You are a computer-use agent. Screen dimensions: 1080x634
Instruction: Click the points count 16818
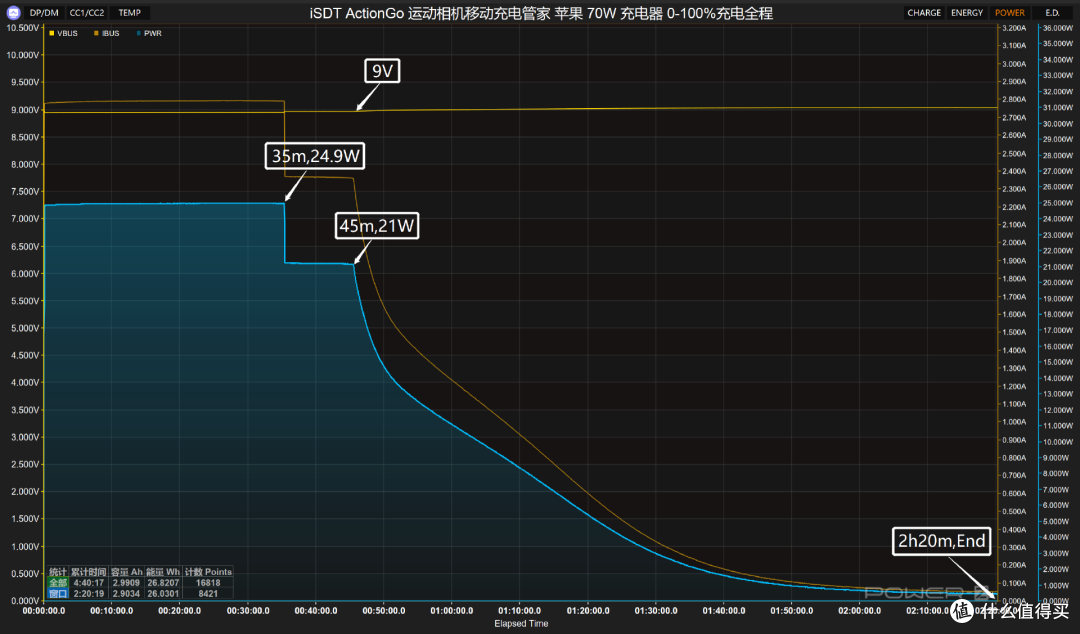[208, 583]
